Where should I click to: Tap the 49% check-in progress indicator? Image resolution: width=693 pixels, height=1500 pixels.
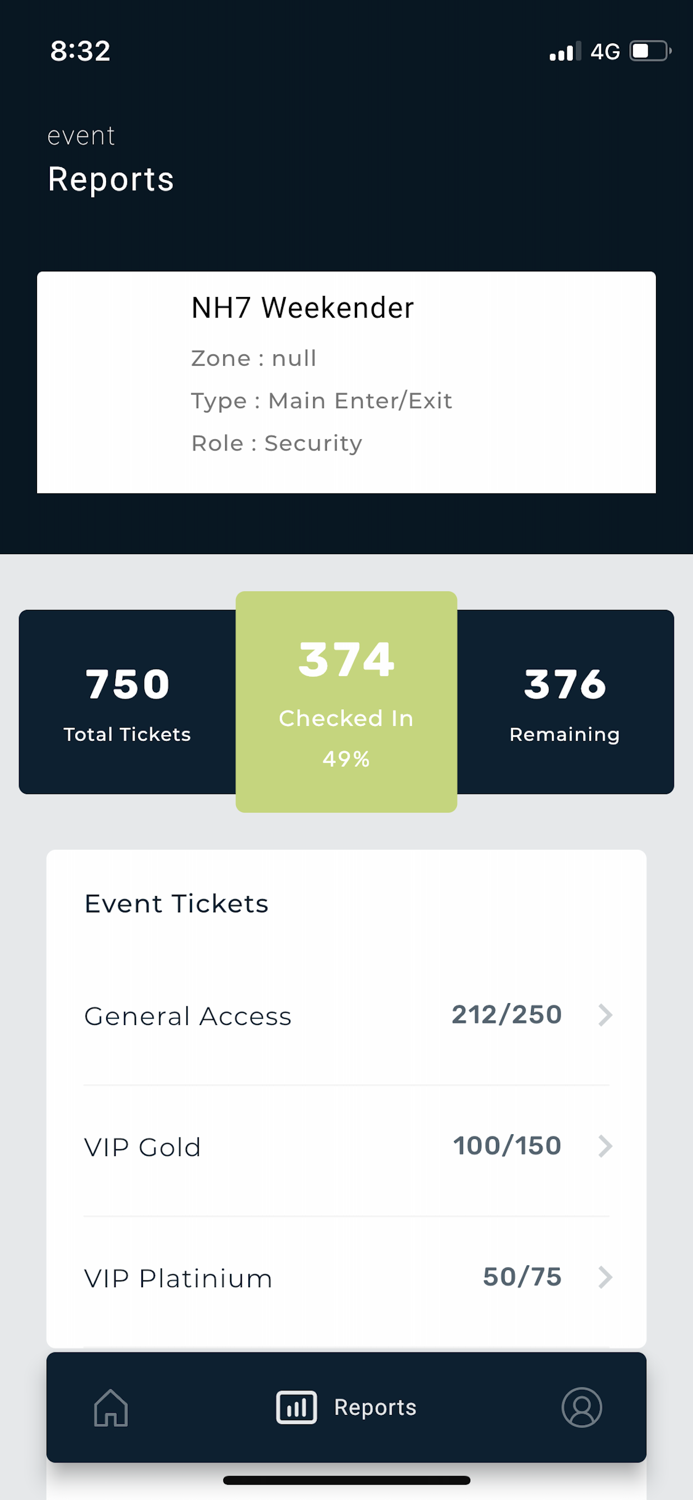coord(346,759)
